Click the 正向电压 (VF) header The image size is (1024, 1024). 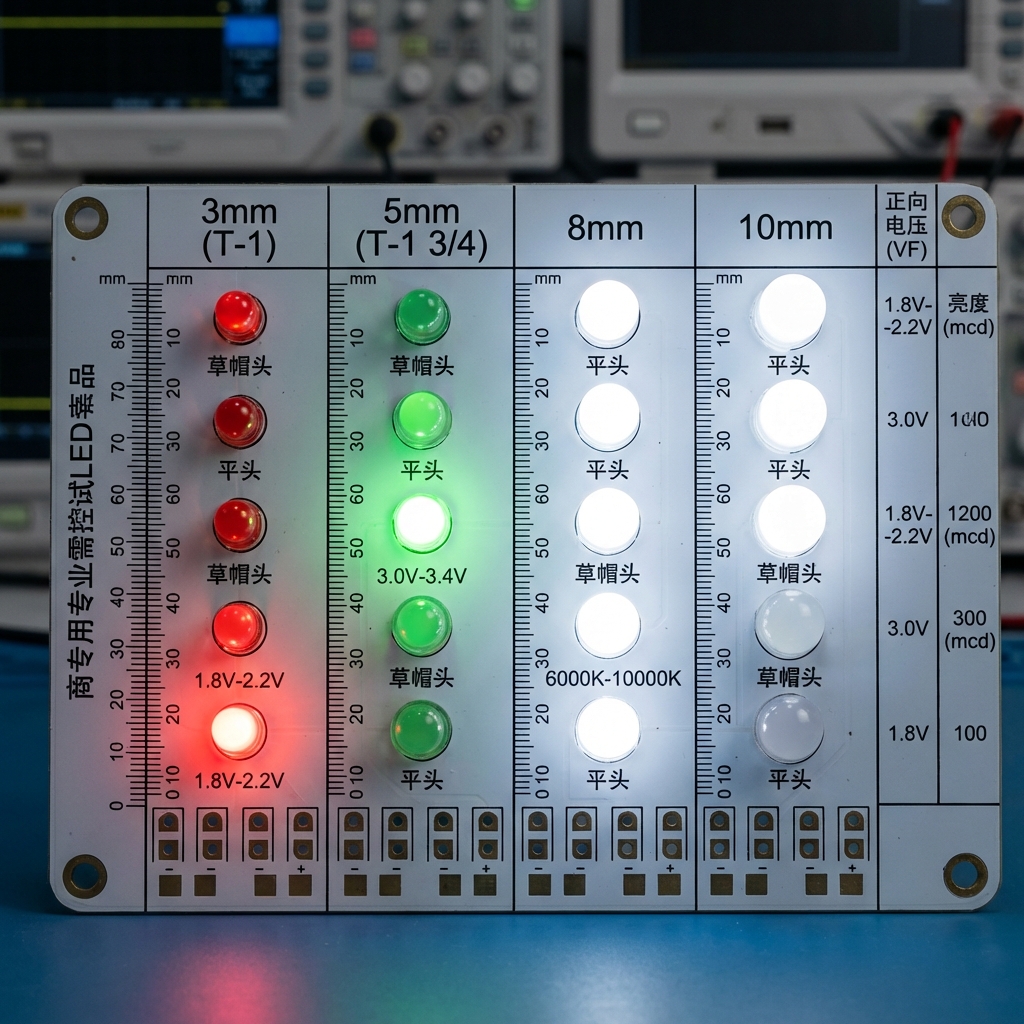[906, 227]
